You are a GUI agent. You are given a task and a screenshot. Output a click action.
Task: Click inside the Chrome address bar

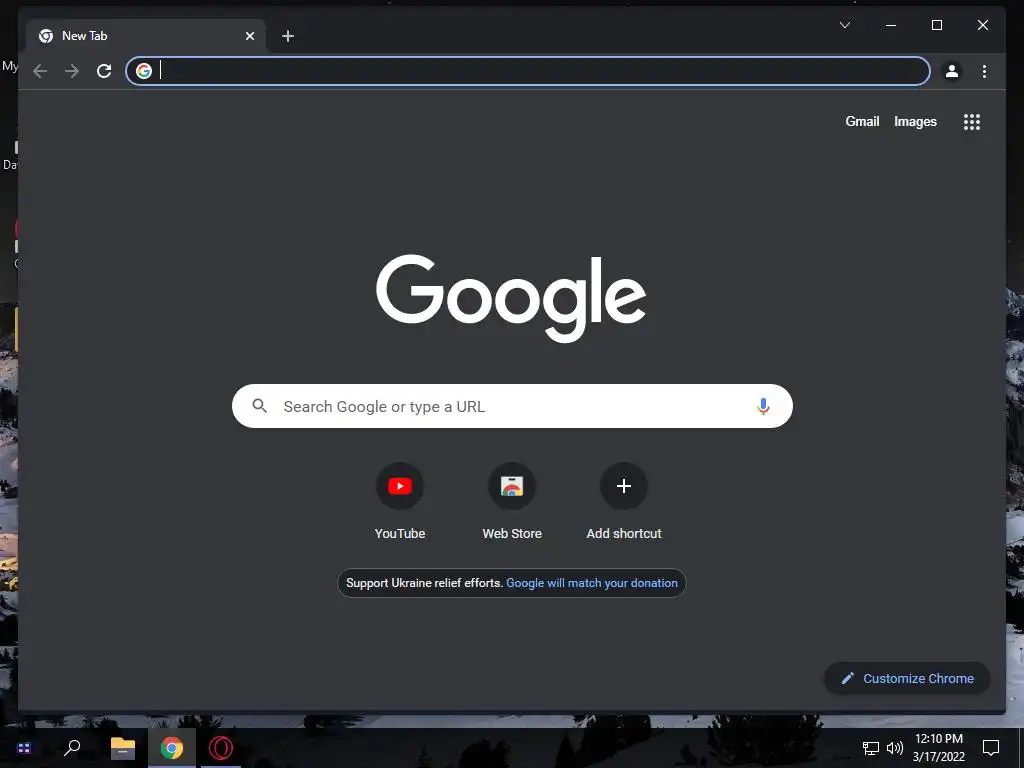[x=528, y=71]
